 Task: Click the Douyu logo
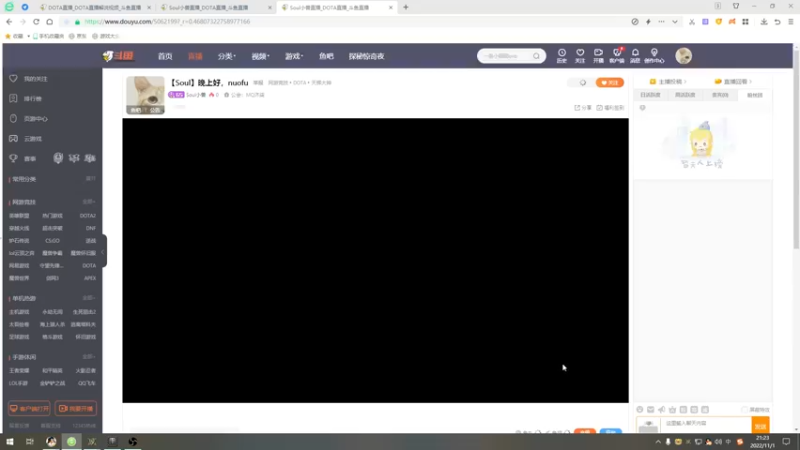(x=118, y=56)
